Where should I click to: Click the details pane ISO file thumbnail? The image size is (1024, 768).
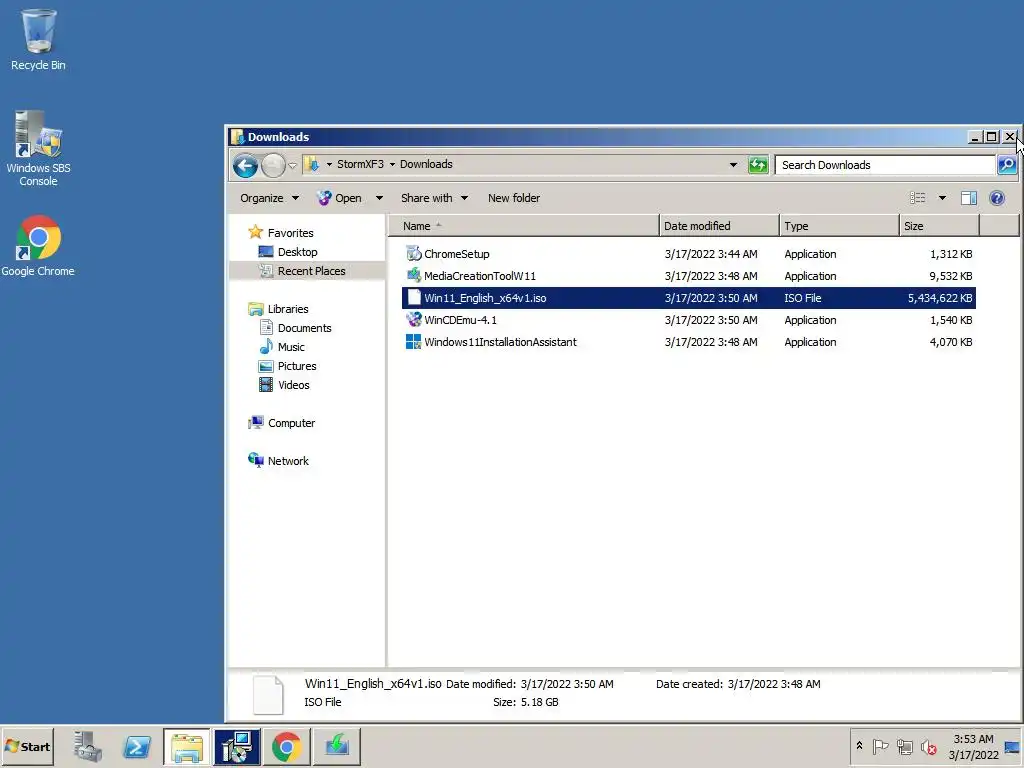coord(268,694)
